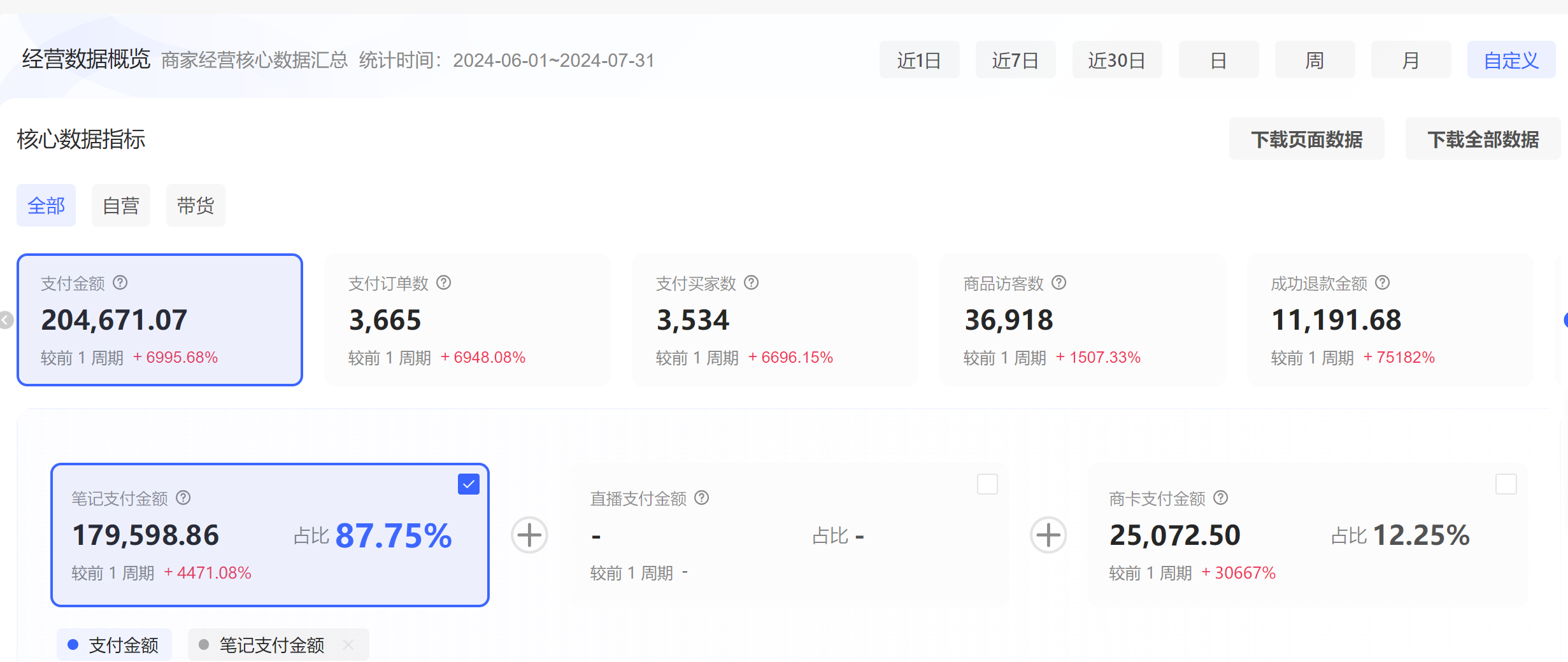Select the 近30日 time range
1568x662 pixels.
point(1116,60)
